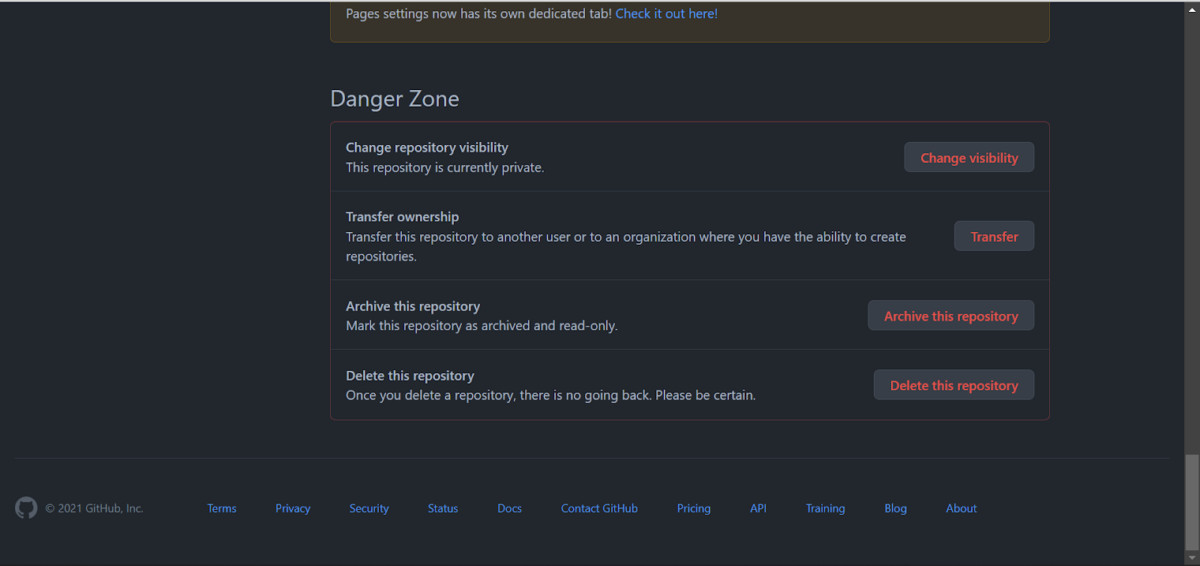1200x566 pixels.
Task: Go to the Blog footer link
Action: 896,508
